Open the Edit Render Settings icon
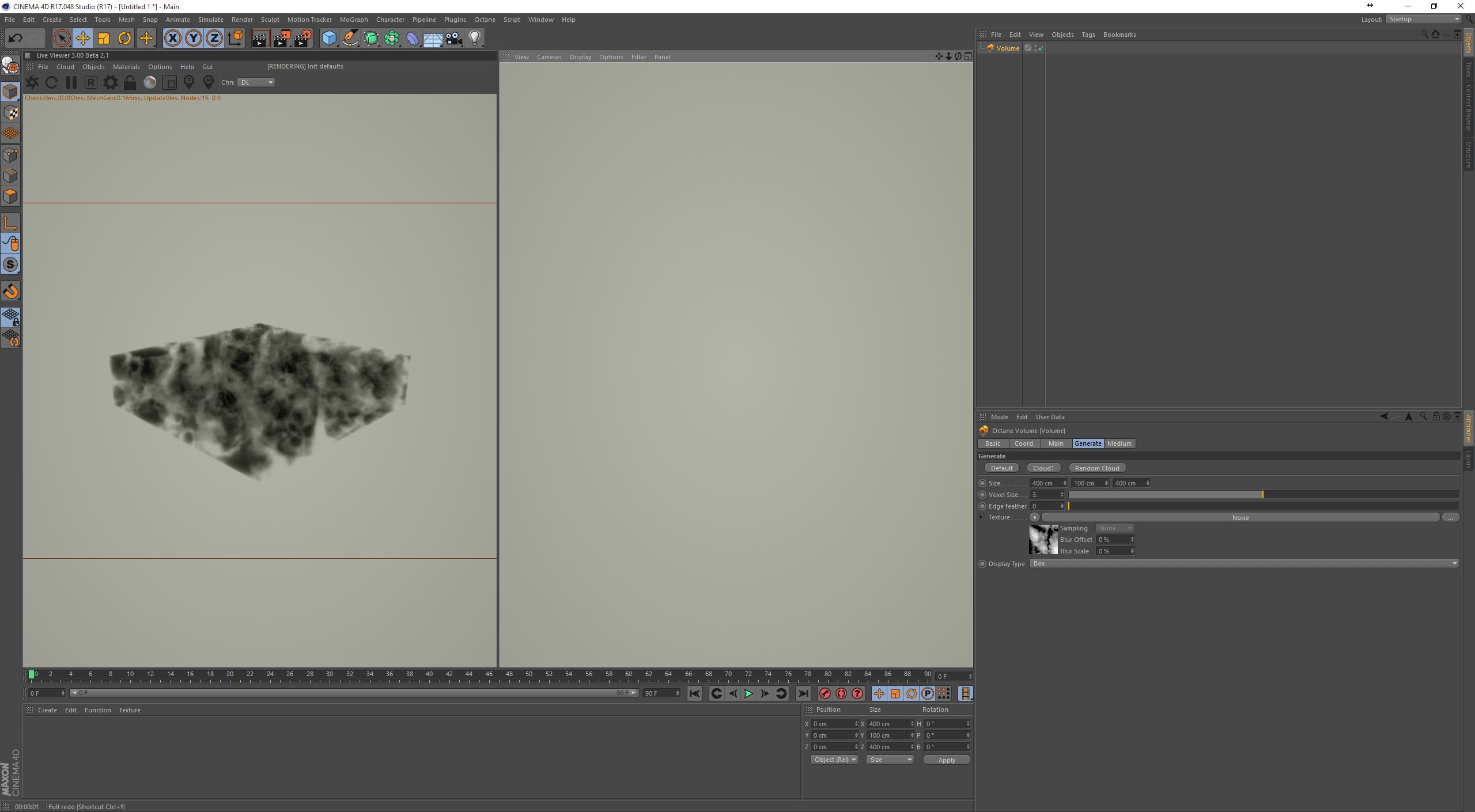 pyautogui.click(x=303, y=39)
